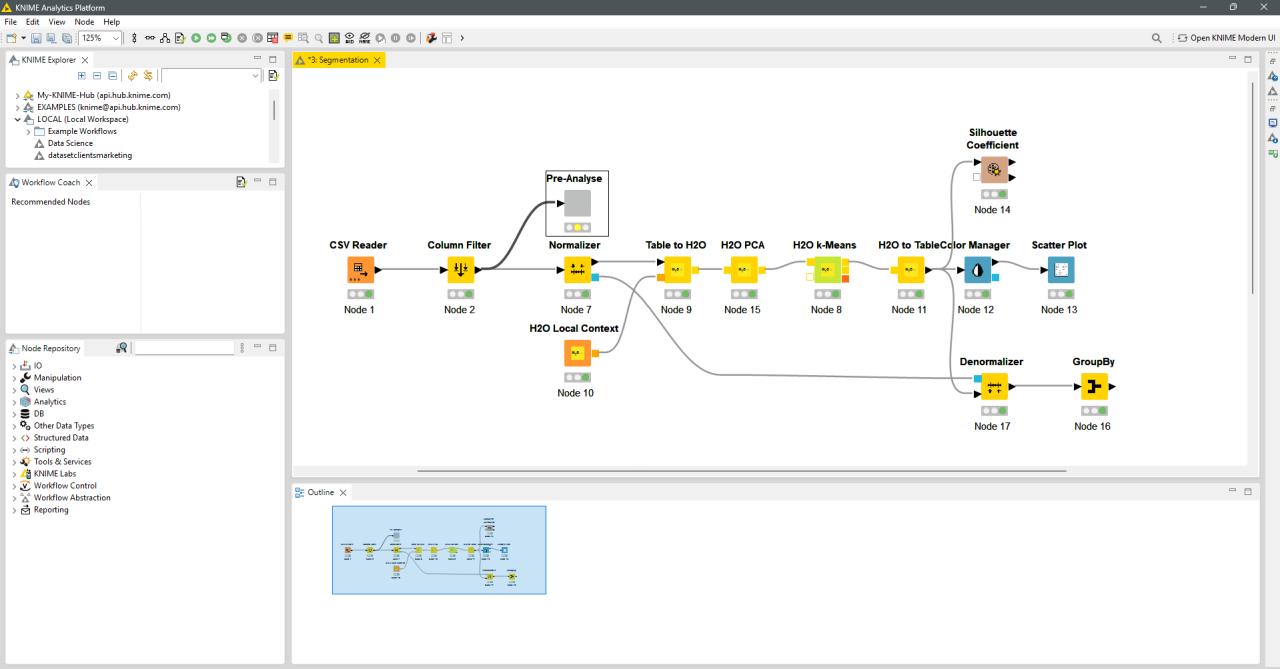Click the Auto layout toolbar icon

point(164,38)
